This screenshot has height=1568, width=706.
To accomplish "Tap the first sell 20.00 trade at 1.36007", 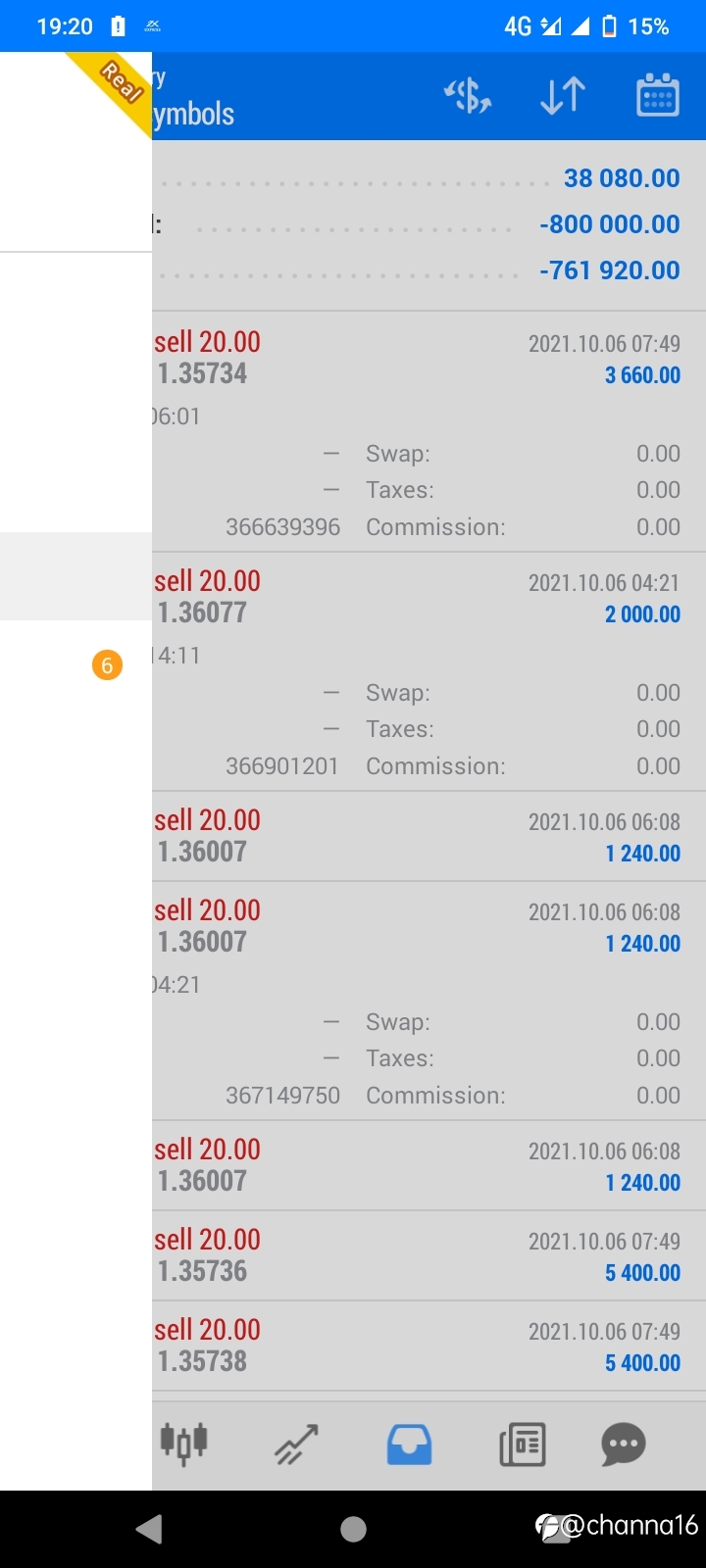I will 429,836.
